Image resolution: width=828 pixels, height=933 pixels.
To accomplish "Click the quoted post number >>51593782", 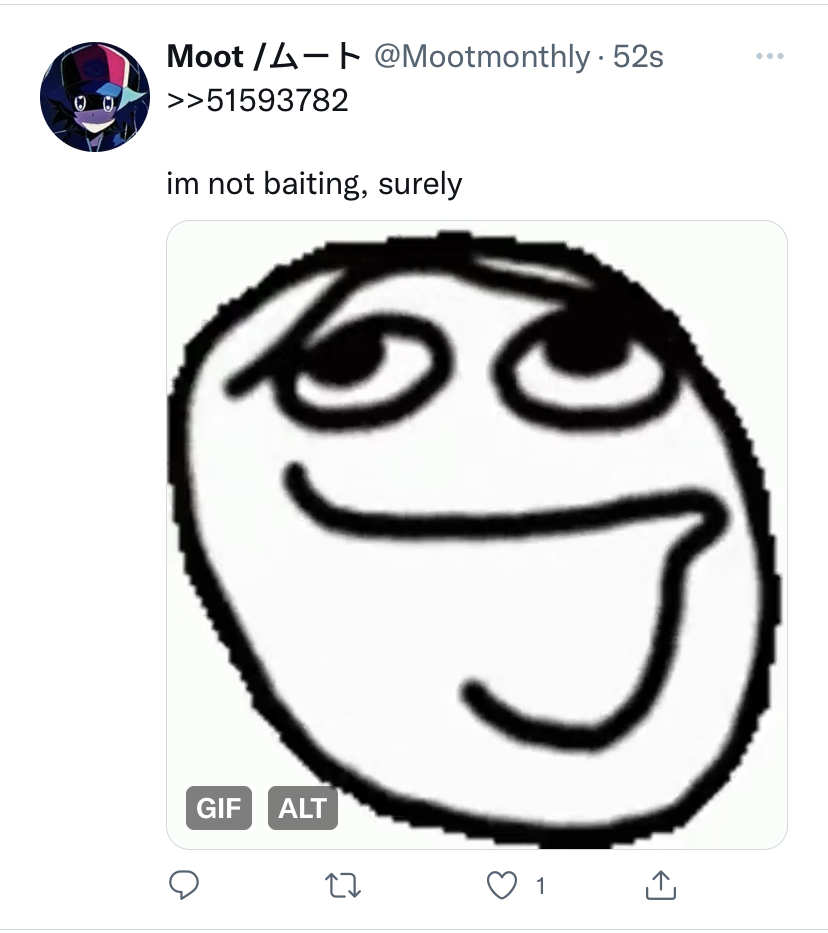I will (258, 100).
